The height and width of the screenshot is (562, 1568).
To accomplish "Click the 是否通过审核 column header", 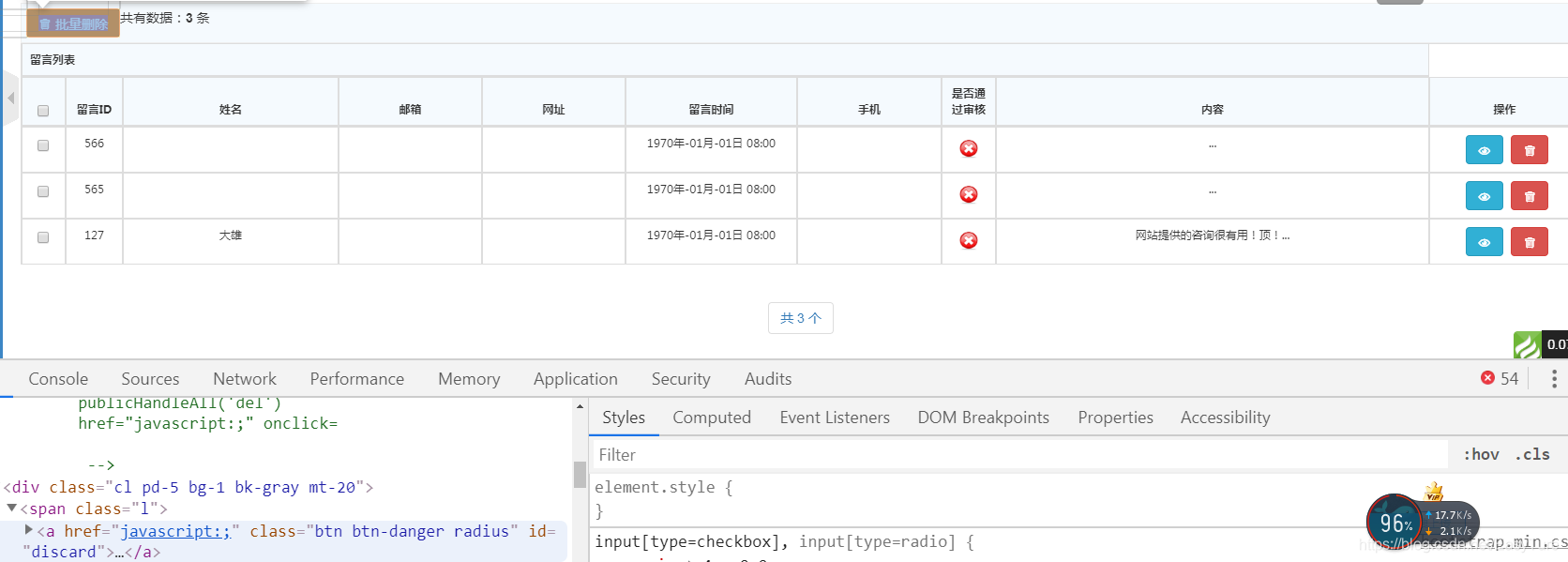I will click(969, 101).
